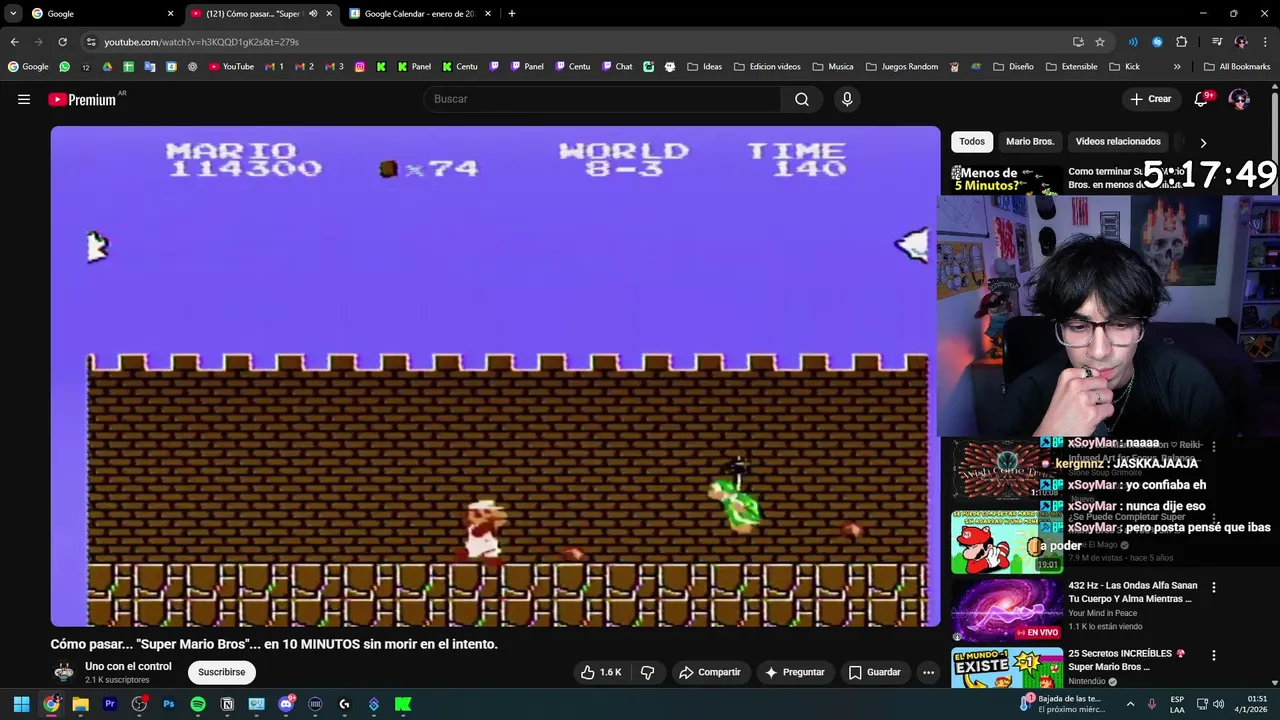Image resolution: width=1280 pixels, height=720 pixels.
Task: Open the Musica bookmark folder
Action: 833,67
